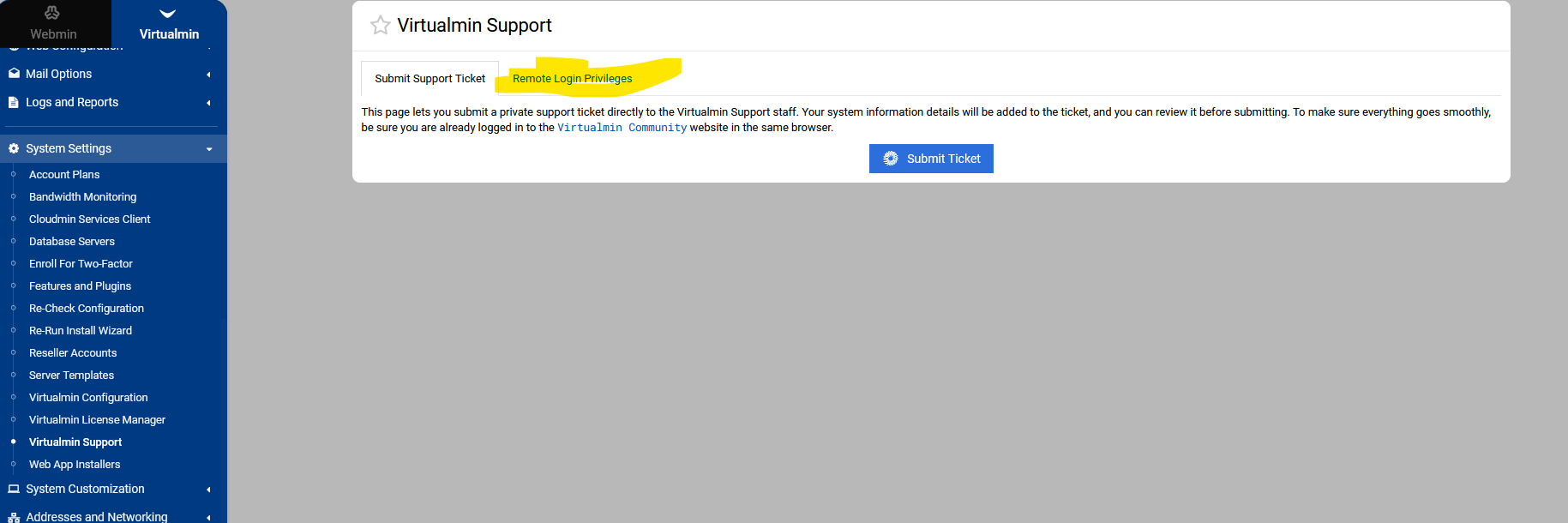Click the Mail Options envelope icon

pos(14,74)
